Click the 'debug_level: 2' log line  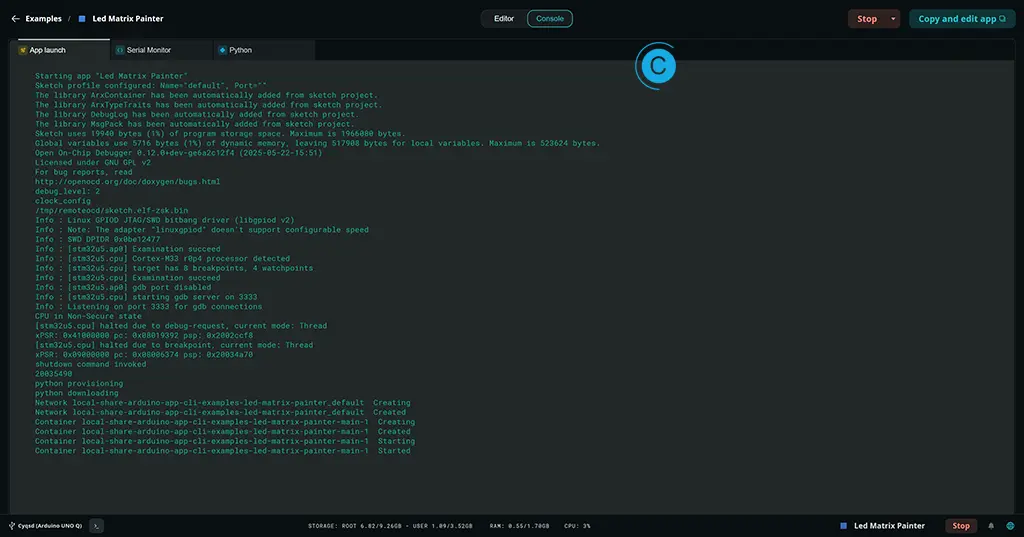pos(67,191)
